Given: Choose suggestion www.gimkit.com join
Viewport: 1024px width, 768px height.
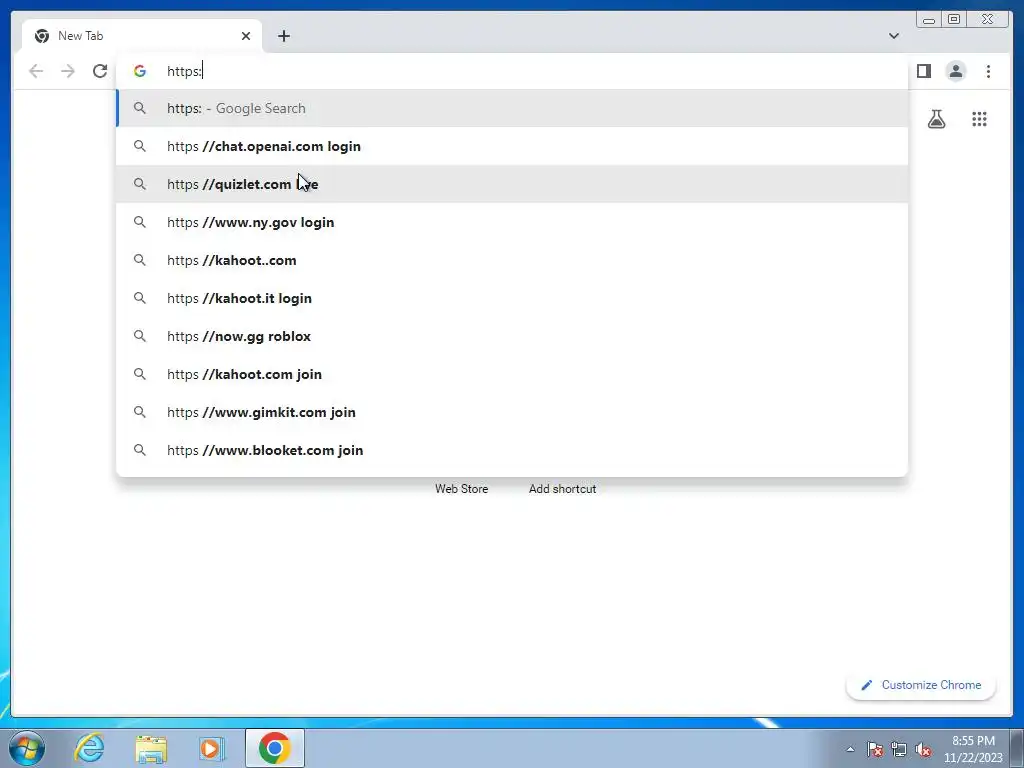Looking at the screenshot, I should (x=512, y=412).
